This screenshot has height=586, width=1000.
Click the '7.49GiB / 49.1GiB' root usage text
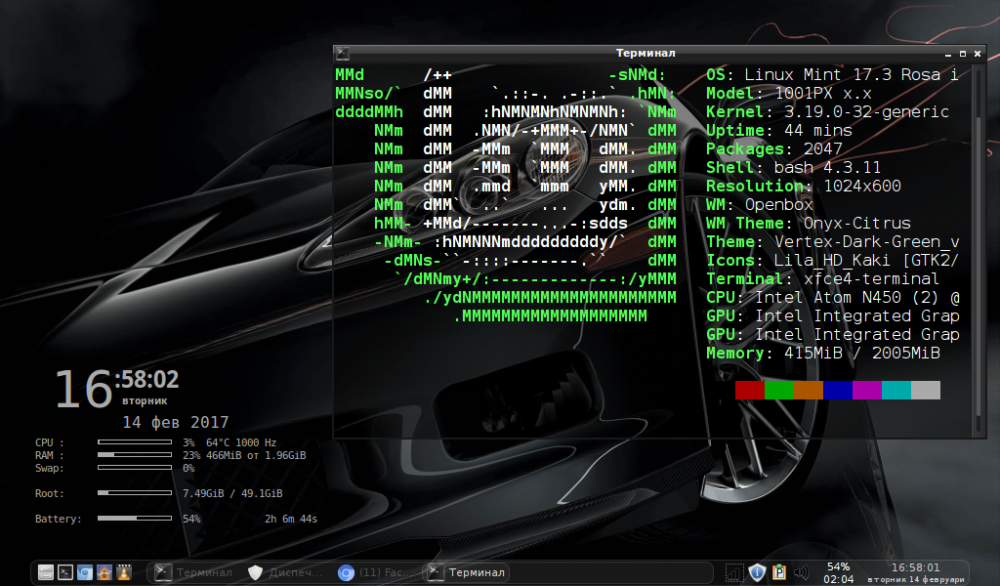coord(232,494)
